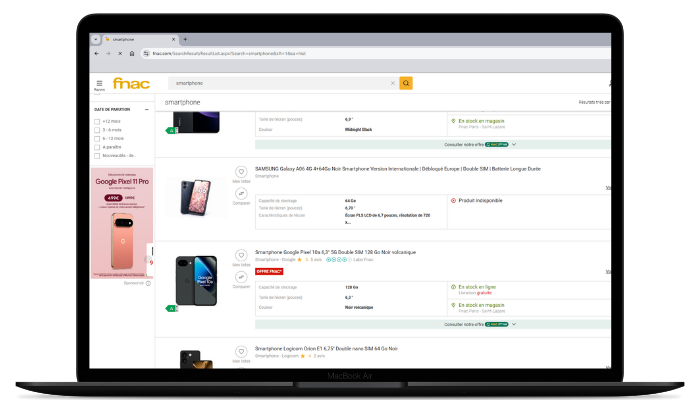Click the browser home icon
The image size is (700, 400).
coord(132,53)
